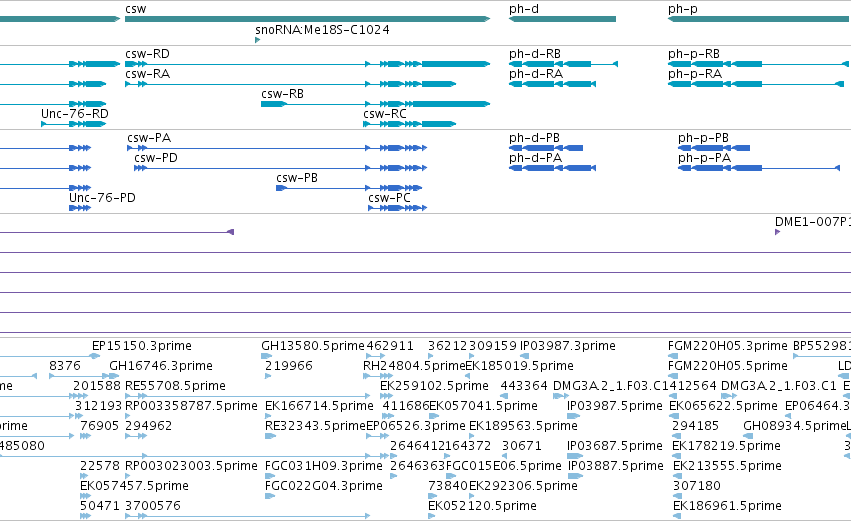Image resolution: width=851 pixels, height=521 pixels.
Task: Select the EK213555.5prime EST label
Action: click(x=727, y=467)
